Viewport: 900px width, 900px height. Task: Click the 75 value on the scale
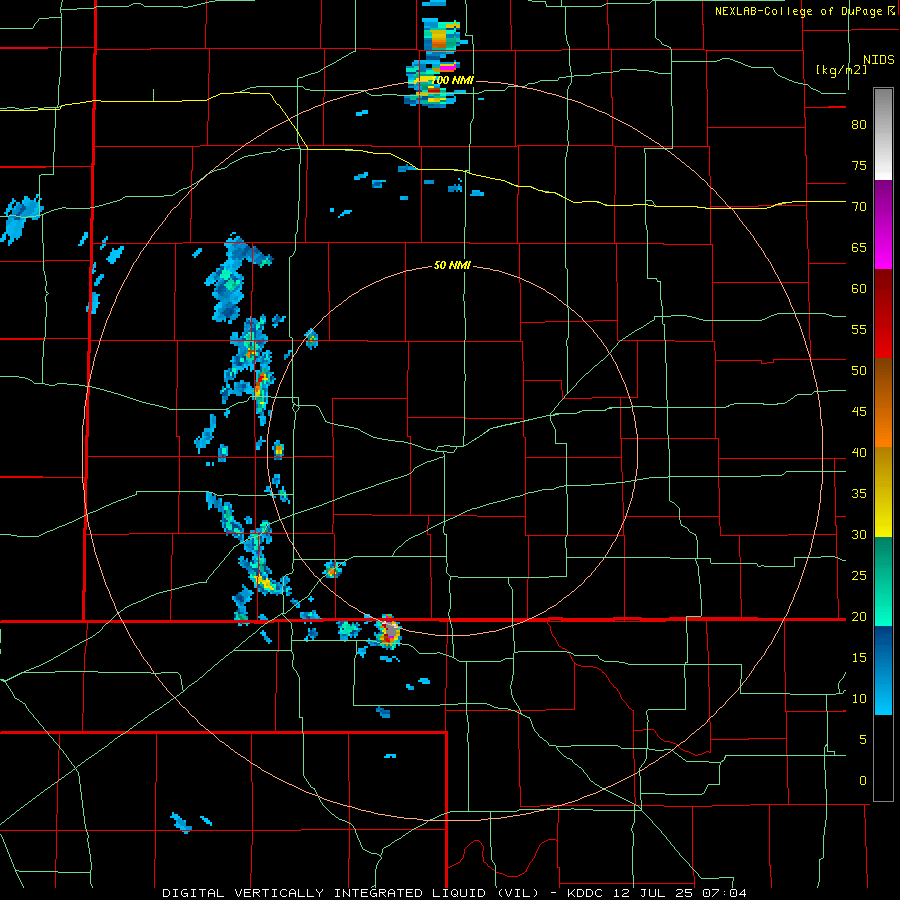[x=859, y=165]
